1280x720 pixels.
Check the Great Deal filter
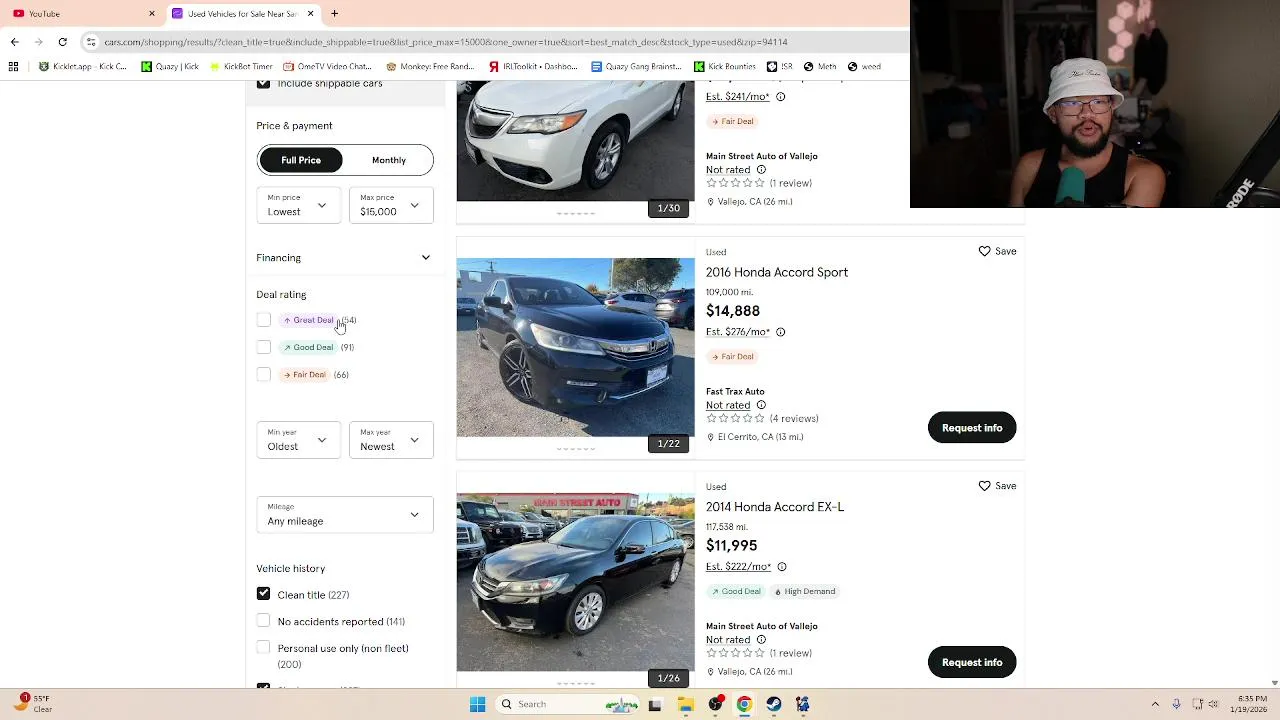(x=264, y=320)
